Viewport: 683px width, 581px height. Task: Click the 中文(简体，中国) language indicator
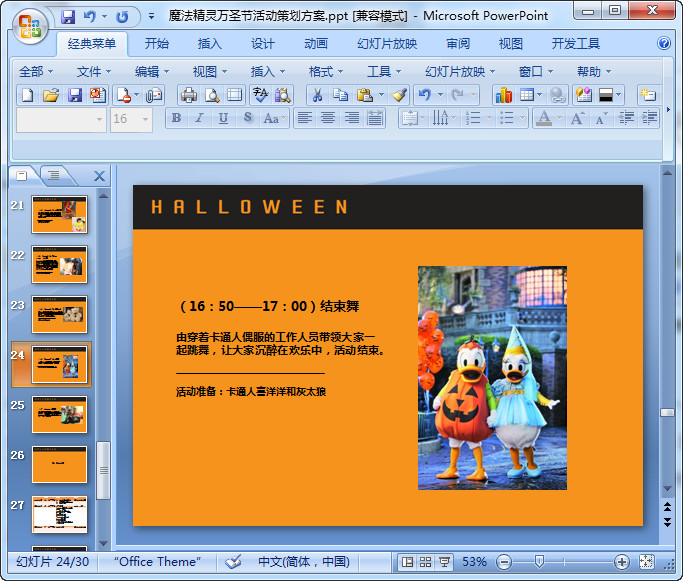(304, 562)
